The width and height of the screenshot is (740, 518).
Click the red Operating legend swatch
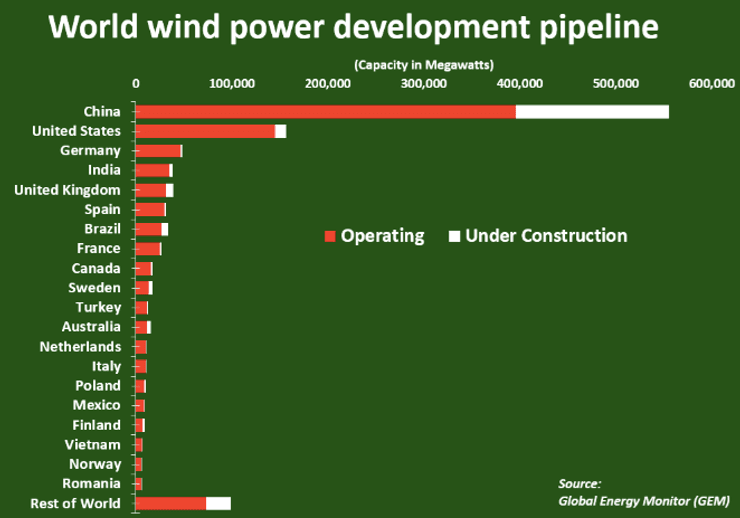coord(330,237)
